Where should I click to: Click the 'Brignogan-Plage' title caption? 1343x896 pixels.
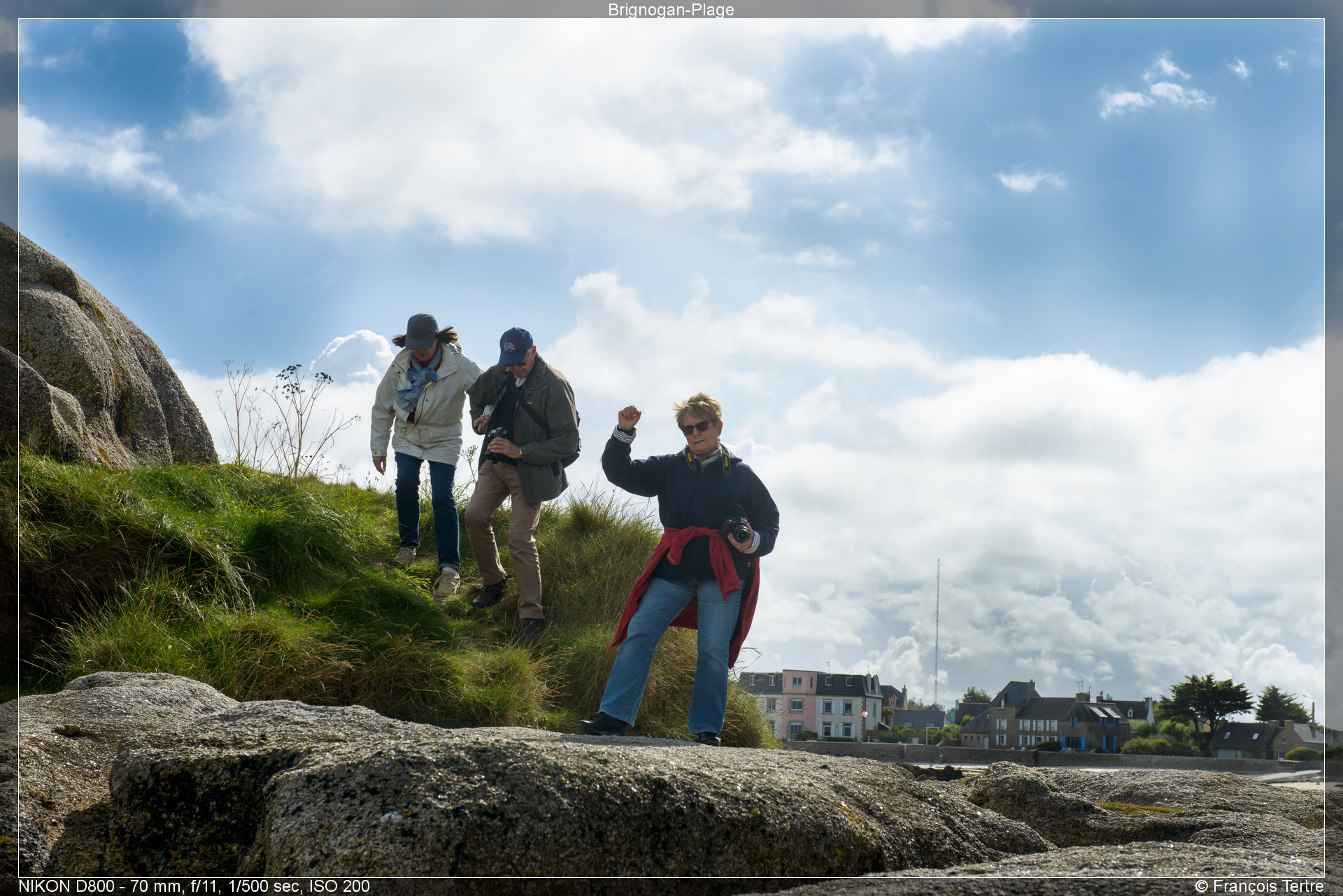pyautogui.click(x=671, y=10)
